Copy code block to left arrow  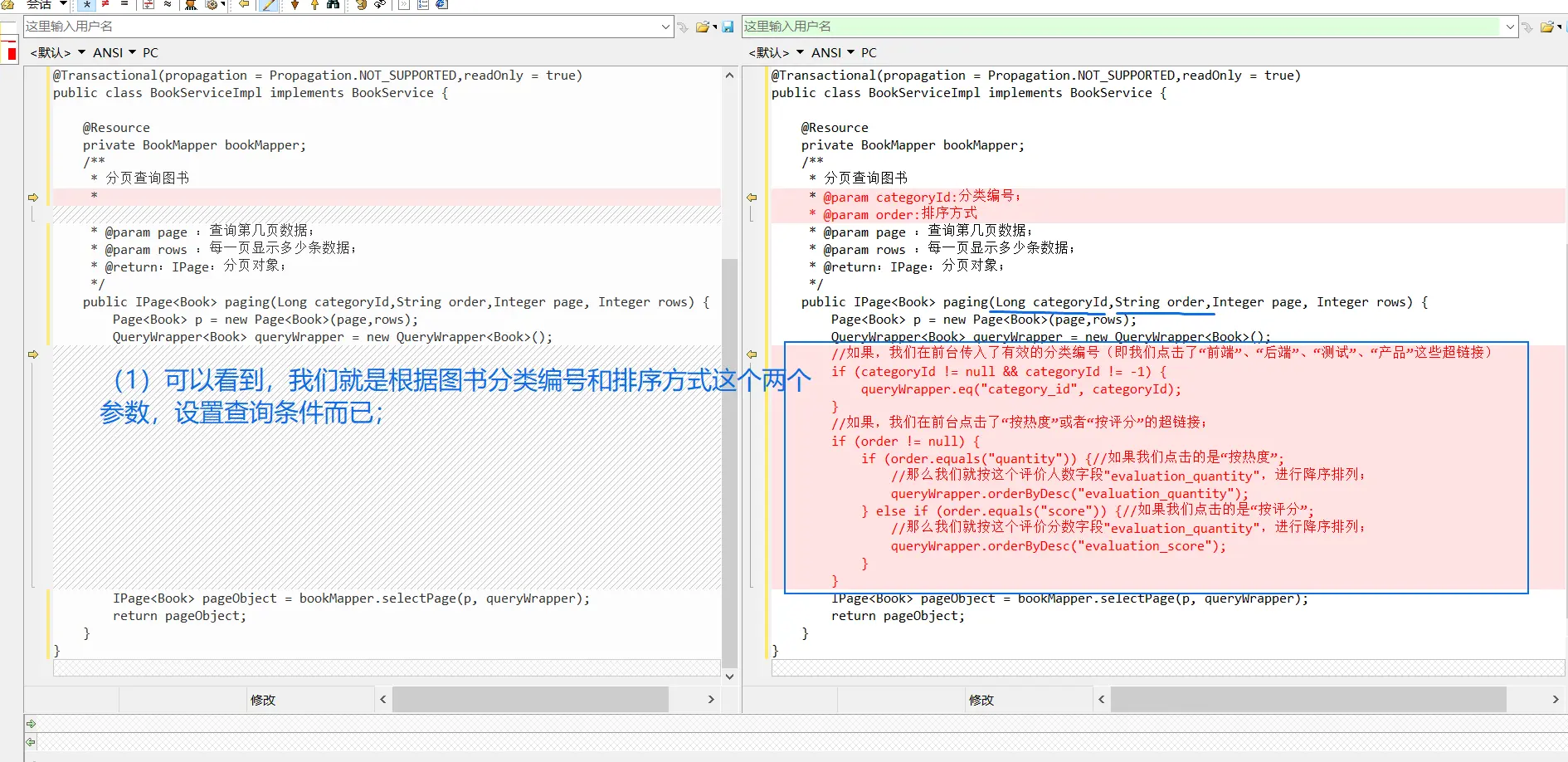click(752, 354)
